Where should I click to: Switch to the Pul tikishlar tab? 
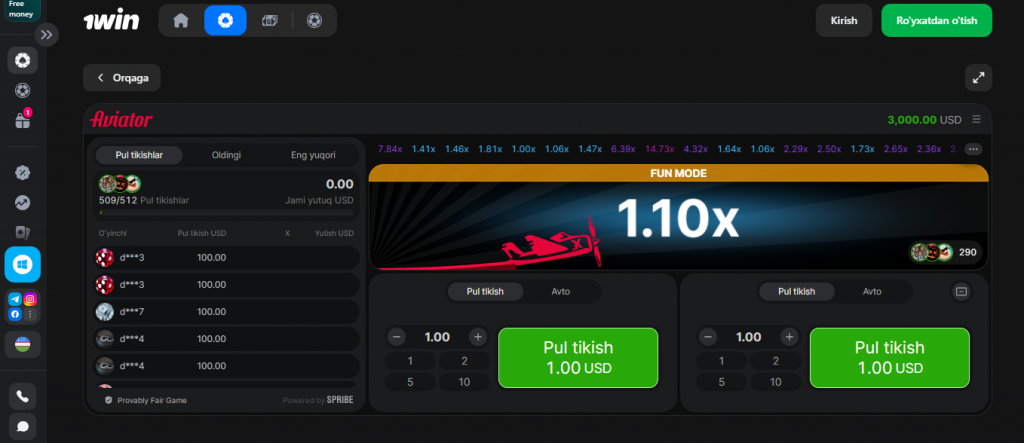139,155
